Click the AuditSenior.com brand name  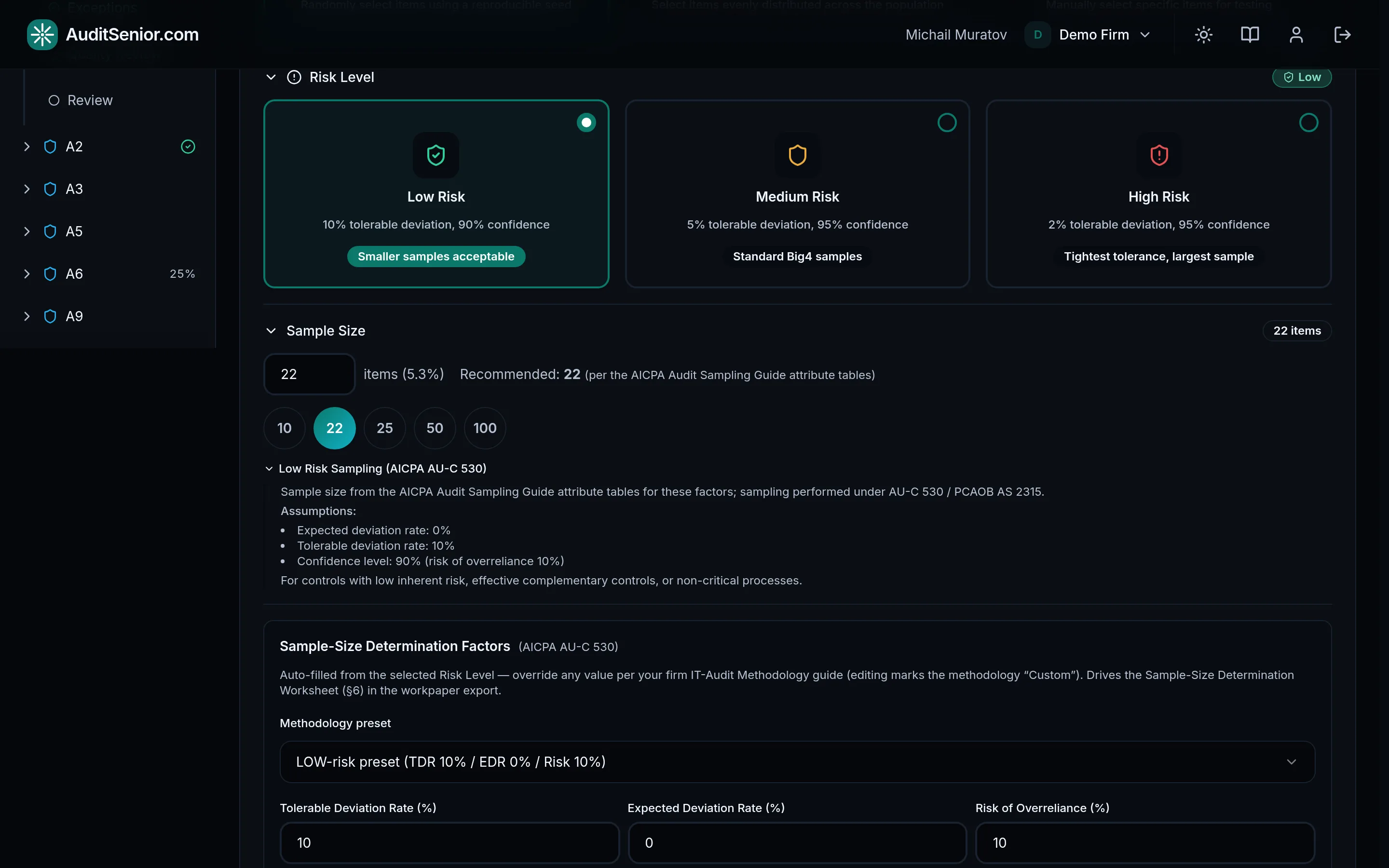132,34
